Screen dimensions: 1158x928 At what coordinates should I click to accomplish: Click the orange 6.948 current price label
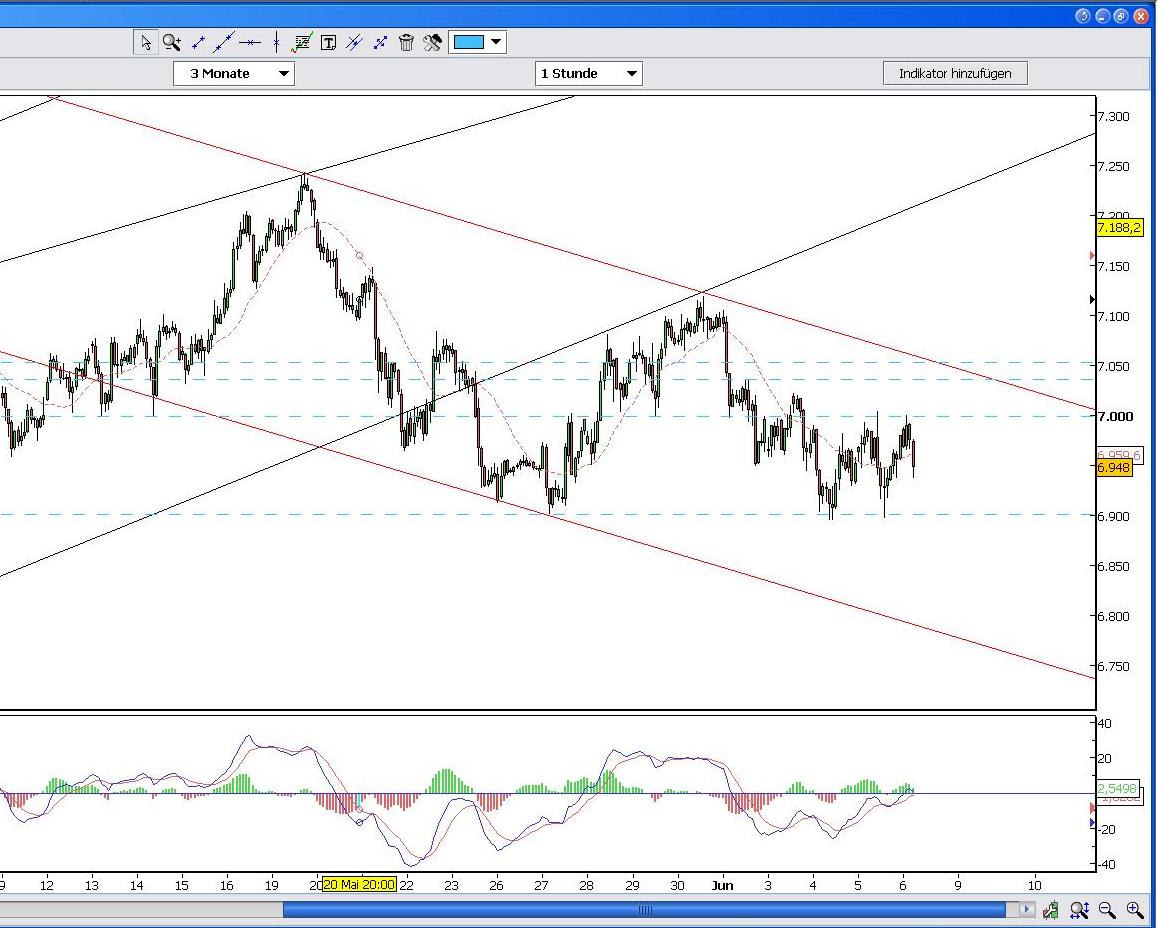(1114, 467)
